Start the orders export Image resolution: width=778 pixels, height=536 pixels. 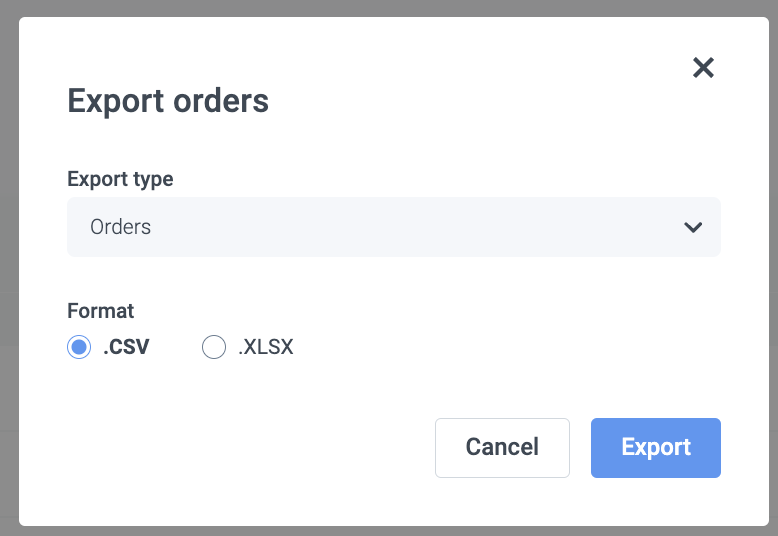click(655, 447)
